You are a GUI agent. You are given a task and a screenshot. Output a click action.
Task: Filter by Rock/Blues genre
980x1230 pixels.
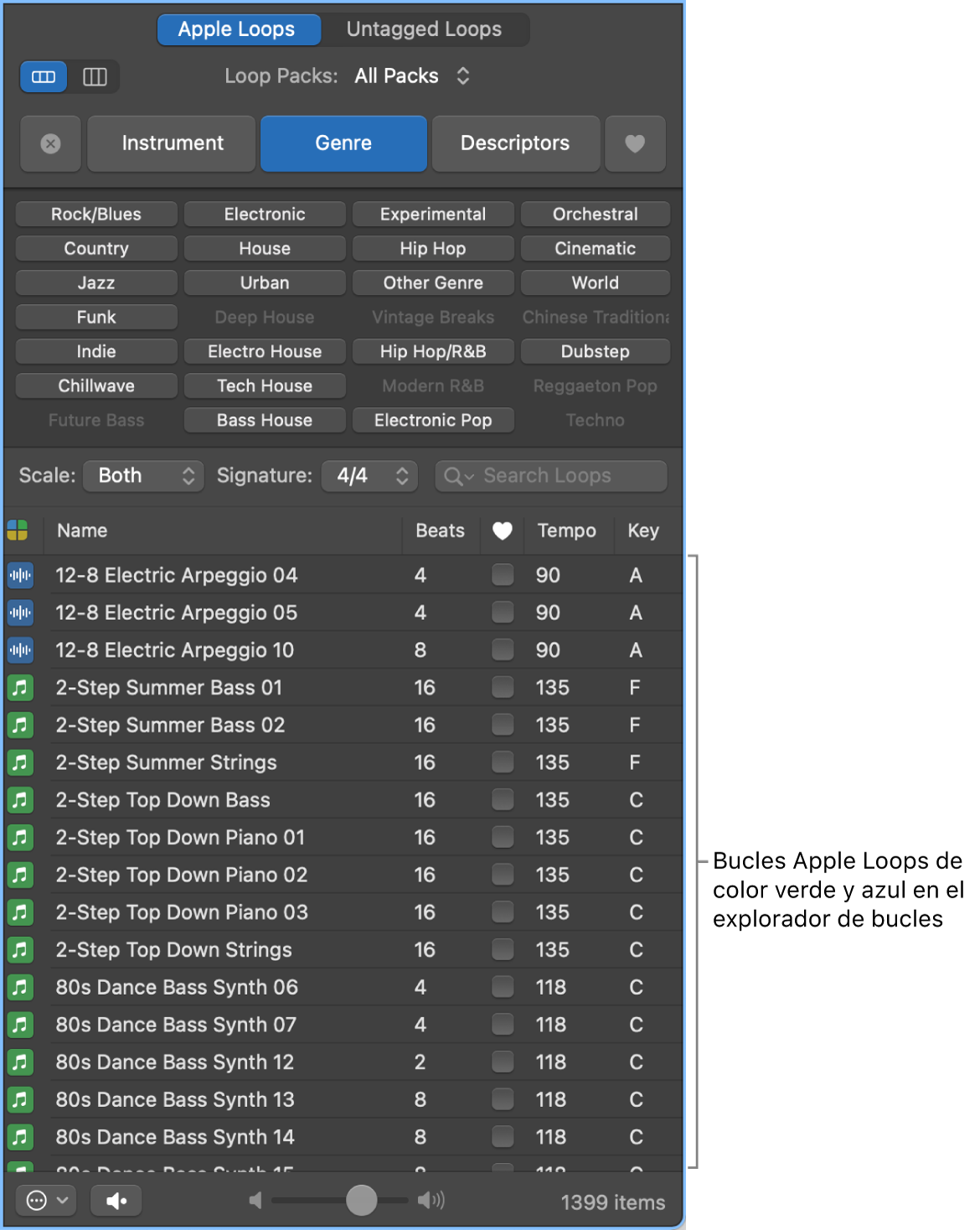pyautogui.click(x=96, y=214)
